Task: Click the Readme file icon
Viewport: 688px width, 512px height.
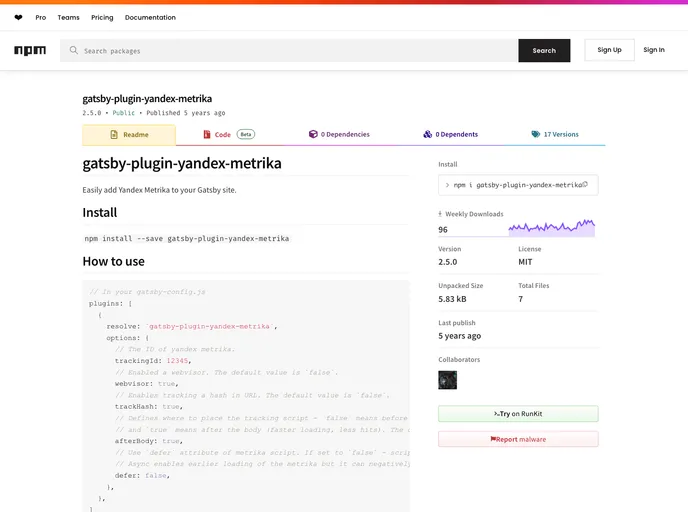Action: point(114,135)
